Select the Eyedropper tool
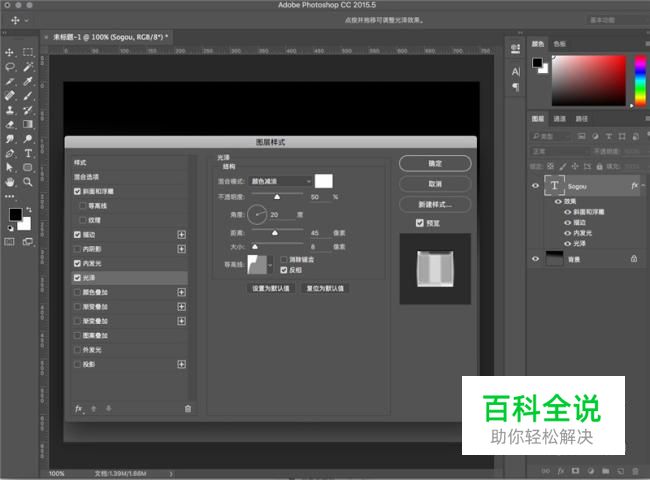This screenshot has width=650, height=480. tap(27, 81)
